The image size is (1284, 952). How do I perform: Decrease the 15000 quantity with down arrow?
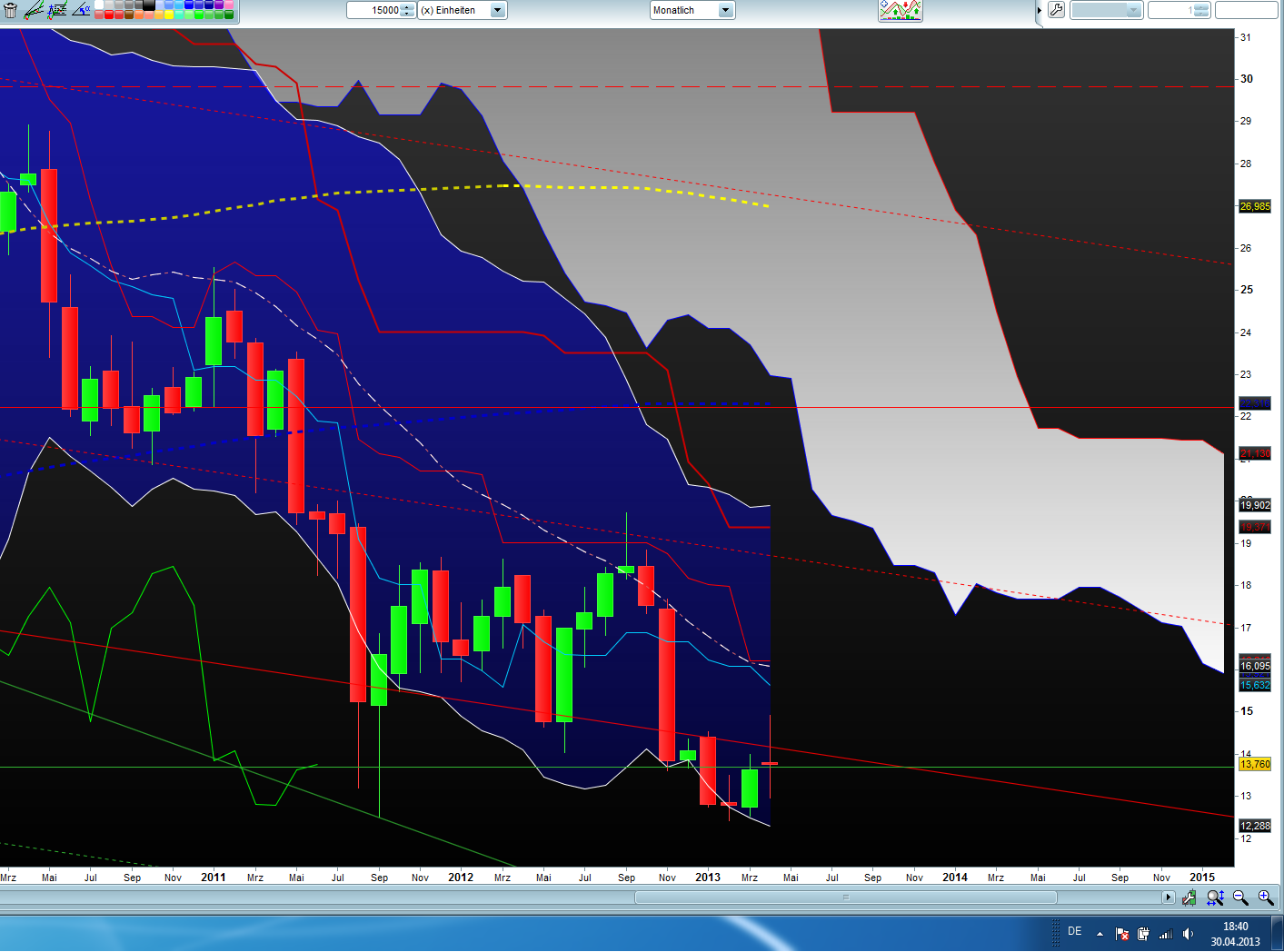(x=406, y=14)
